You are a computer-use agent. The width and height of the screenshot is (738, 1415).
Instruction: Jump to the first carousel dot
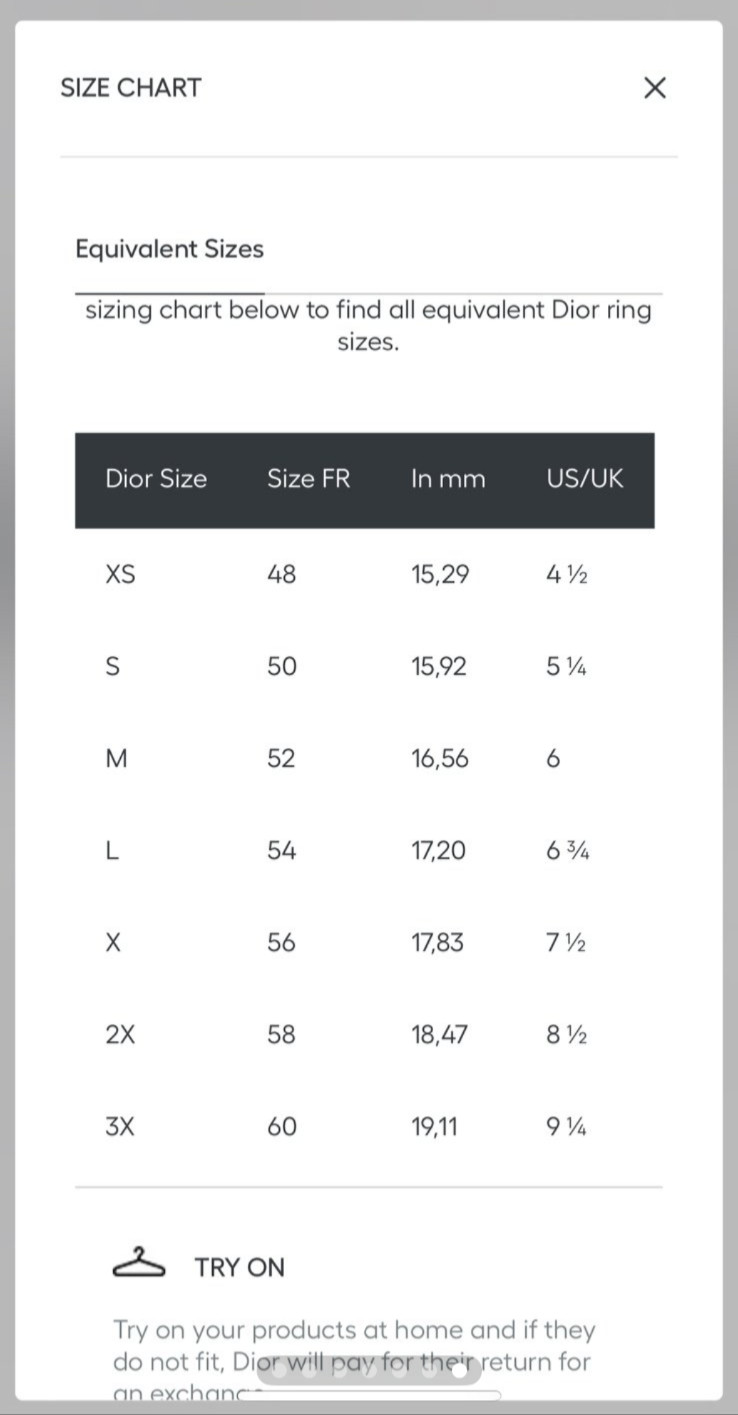[x=279, y=1371]
